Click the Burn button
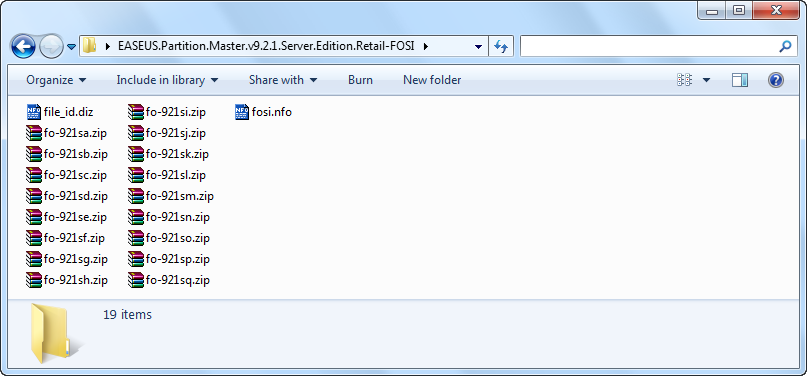 [360, 80]
